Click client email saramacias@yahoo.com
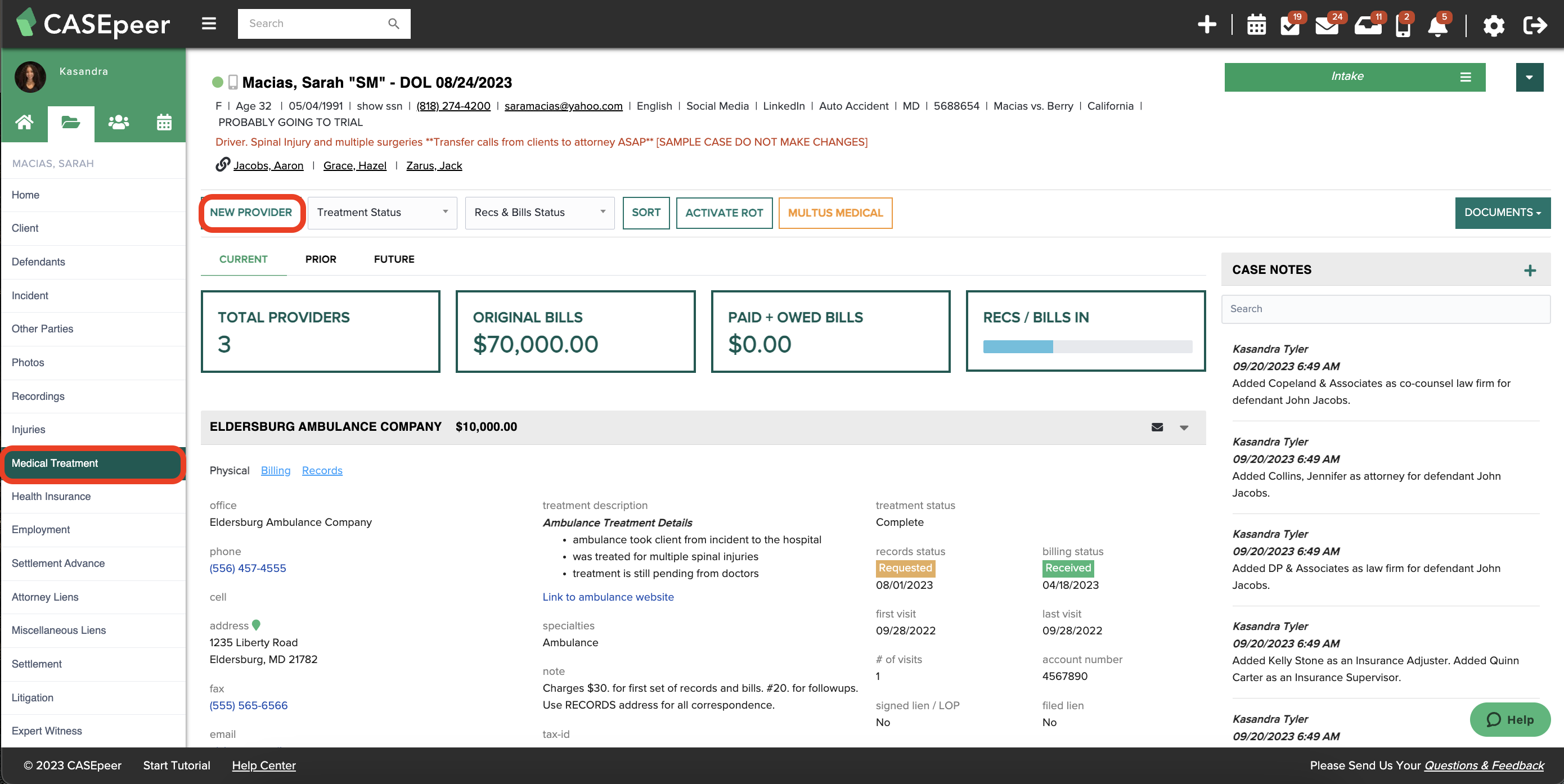The width and height of the screenshot is (1564, 784). [x=563, y=106]
